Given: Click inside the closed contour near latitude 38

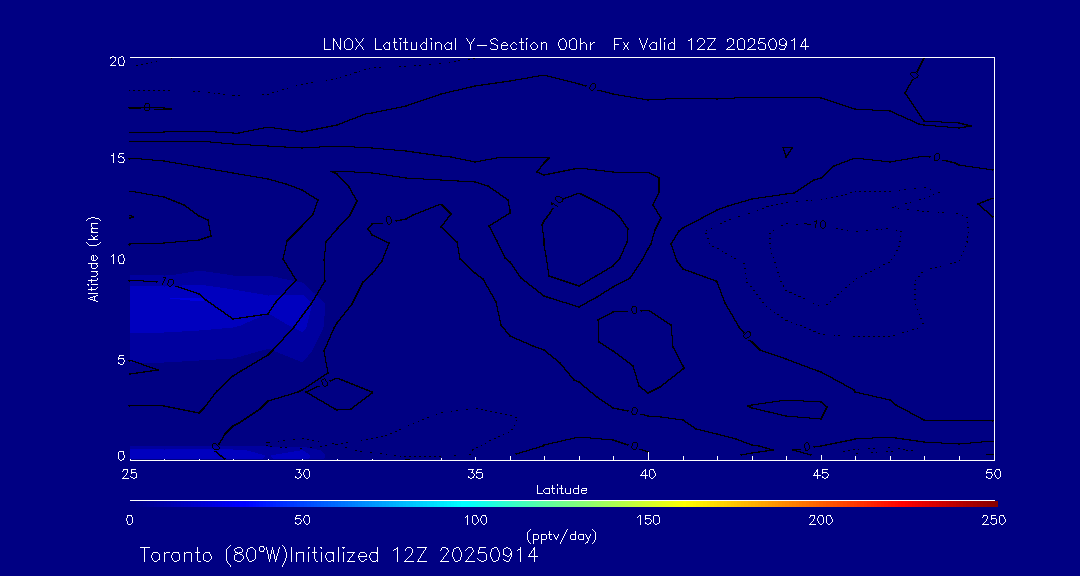Looking at the screenshot, I should 585,240.
